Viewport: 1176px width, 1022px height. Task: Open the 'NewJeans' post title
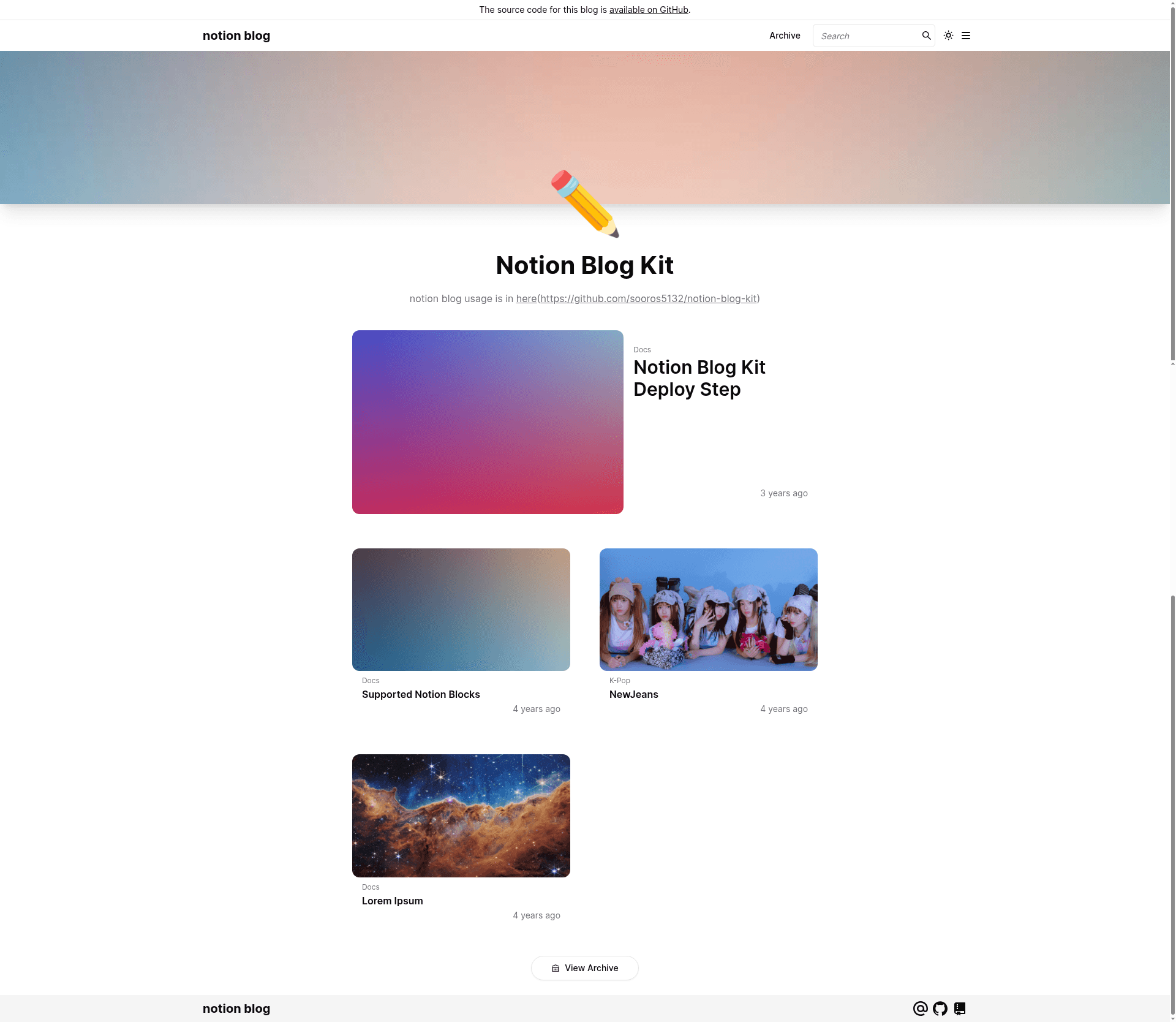pyautogui.click(x=634, y=694)
